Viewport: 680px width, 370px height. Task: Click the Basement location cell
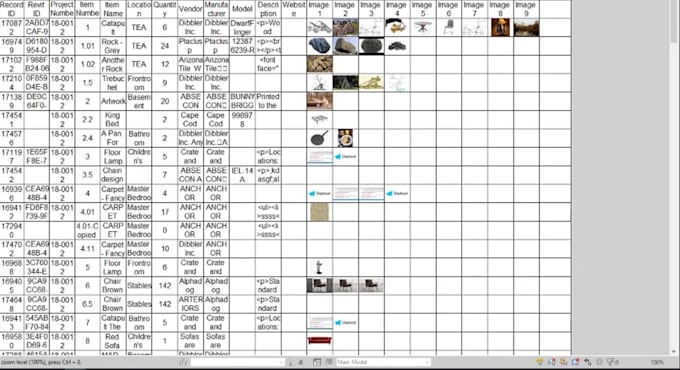[139, 101]
